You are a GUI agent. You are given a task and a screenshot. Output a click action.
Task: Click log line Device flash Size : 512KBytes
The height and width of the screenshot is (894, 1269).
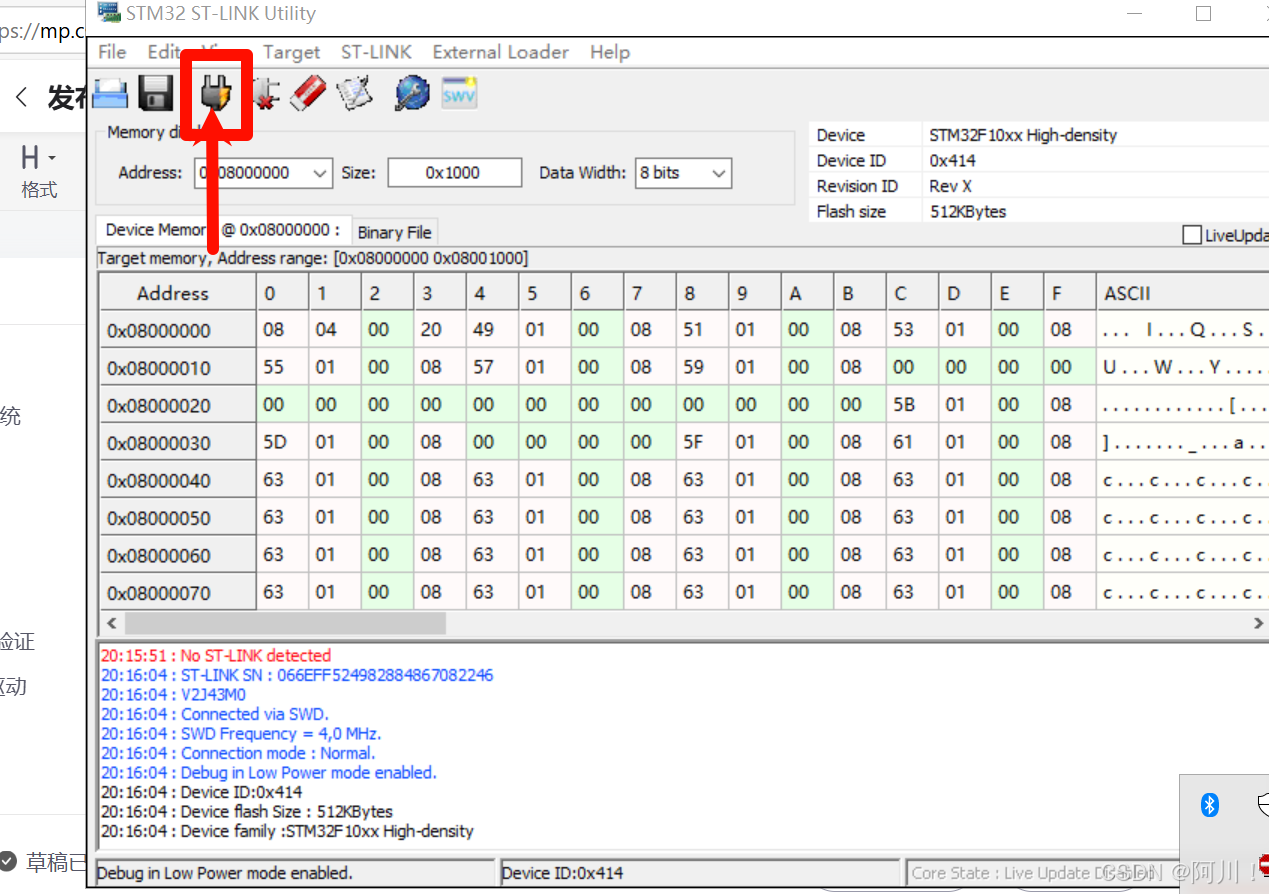247,812
